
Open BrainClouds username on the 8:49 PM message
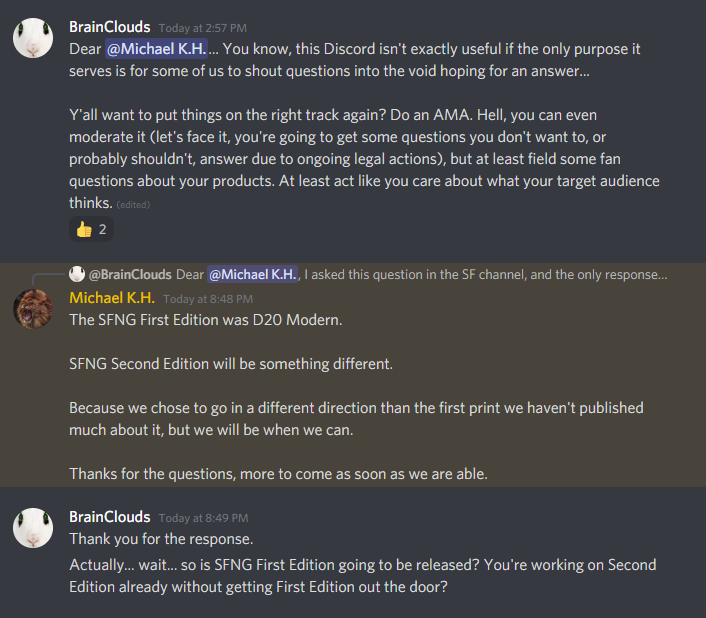[x=110, y=516]
